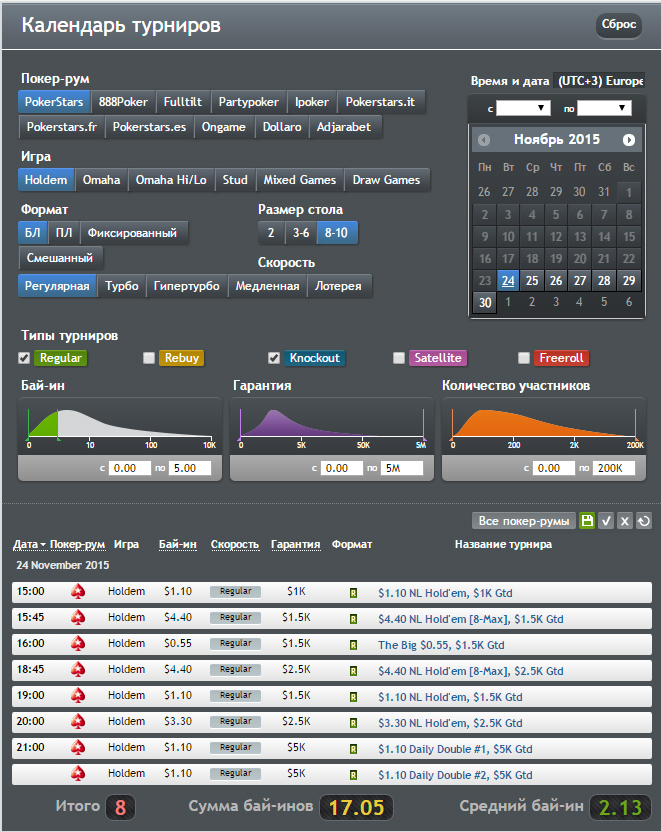Toggle the PokerStars poker room filter
The image size is (661, 832).
coord(54,102)
